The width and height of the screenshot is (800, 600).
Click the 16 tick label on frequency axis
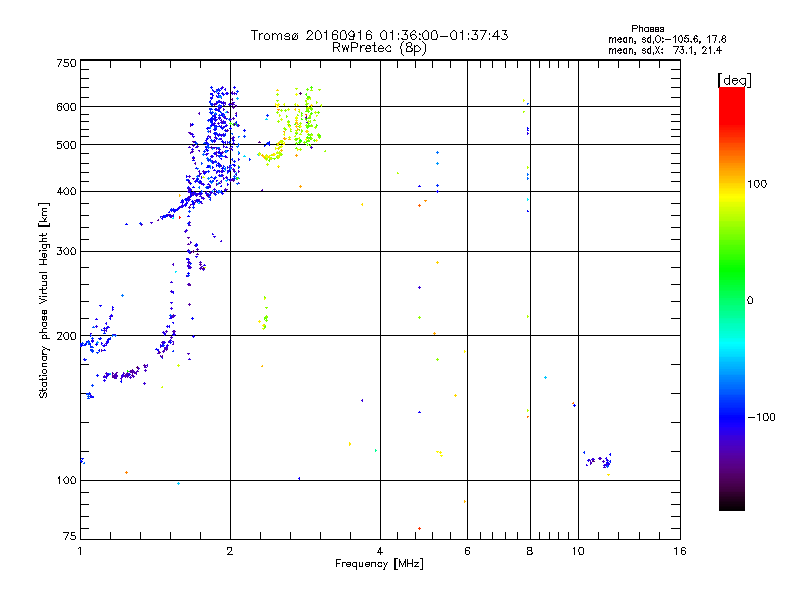(680, 551)
